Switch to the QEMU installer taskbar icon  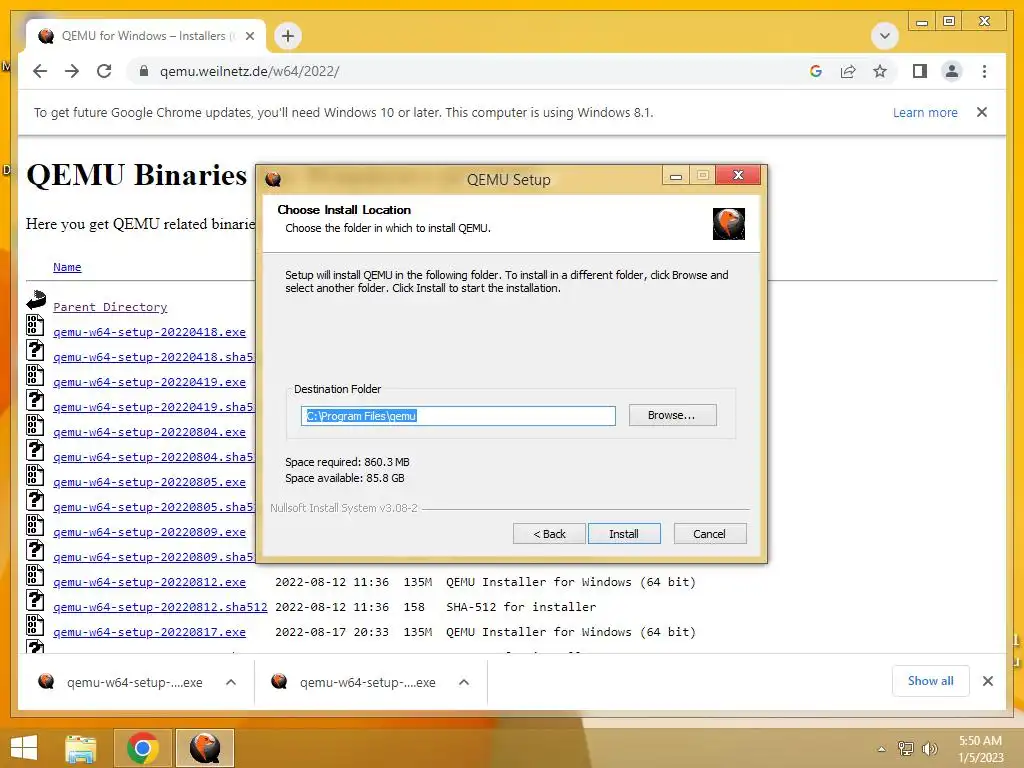point(204,748)
